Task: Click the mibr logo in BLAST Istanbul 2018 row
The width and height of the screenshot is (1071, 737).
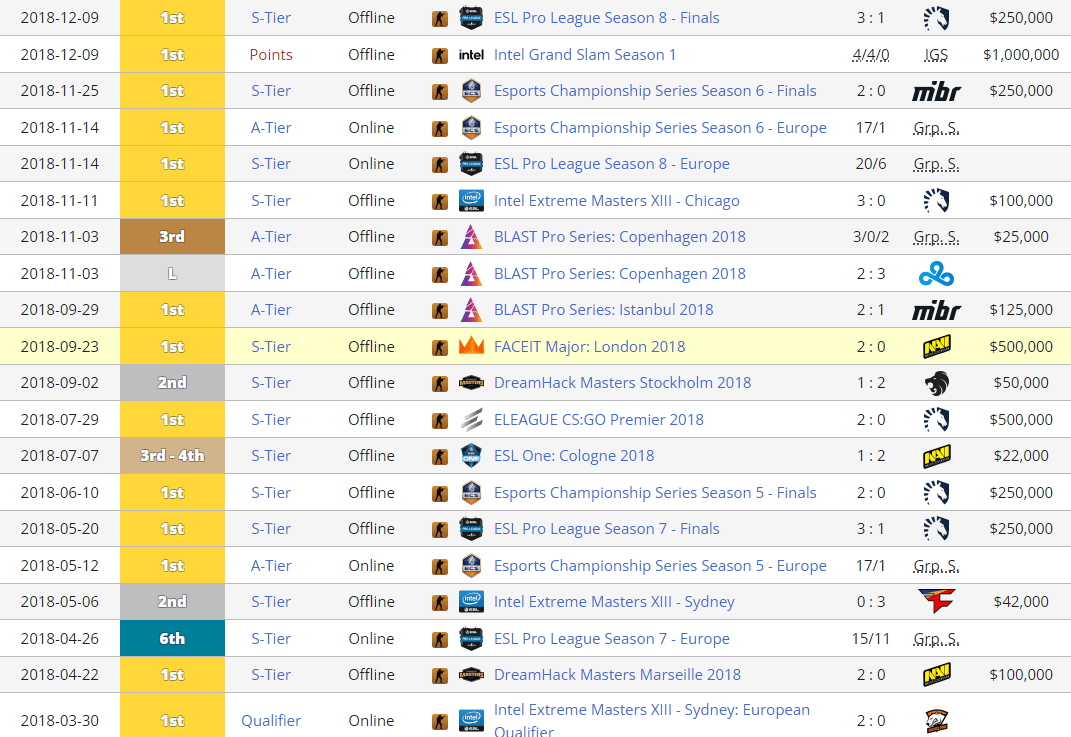Action: [936, 310]
